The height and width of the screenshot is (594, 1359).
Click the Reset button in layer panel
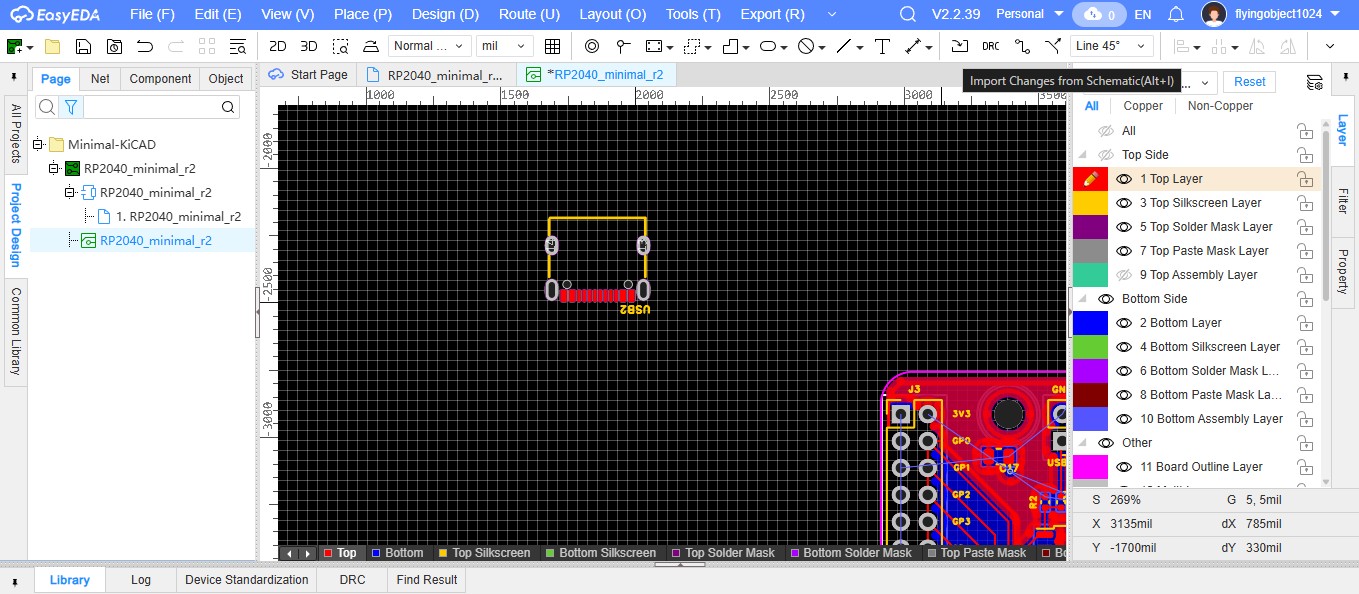pos(1249,82)
